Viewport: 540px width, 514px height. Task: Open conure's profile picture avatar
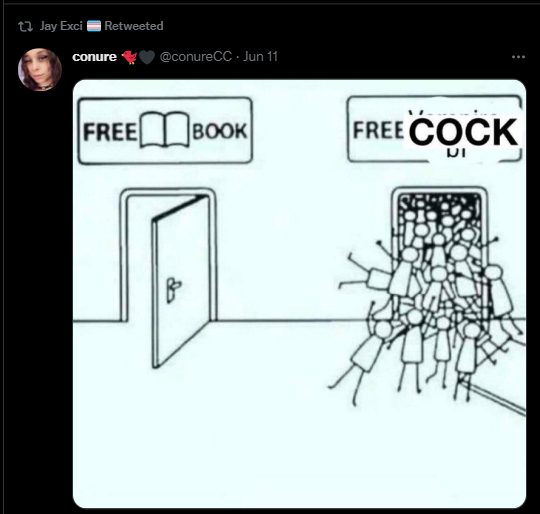point(40,70)
